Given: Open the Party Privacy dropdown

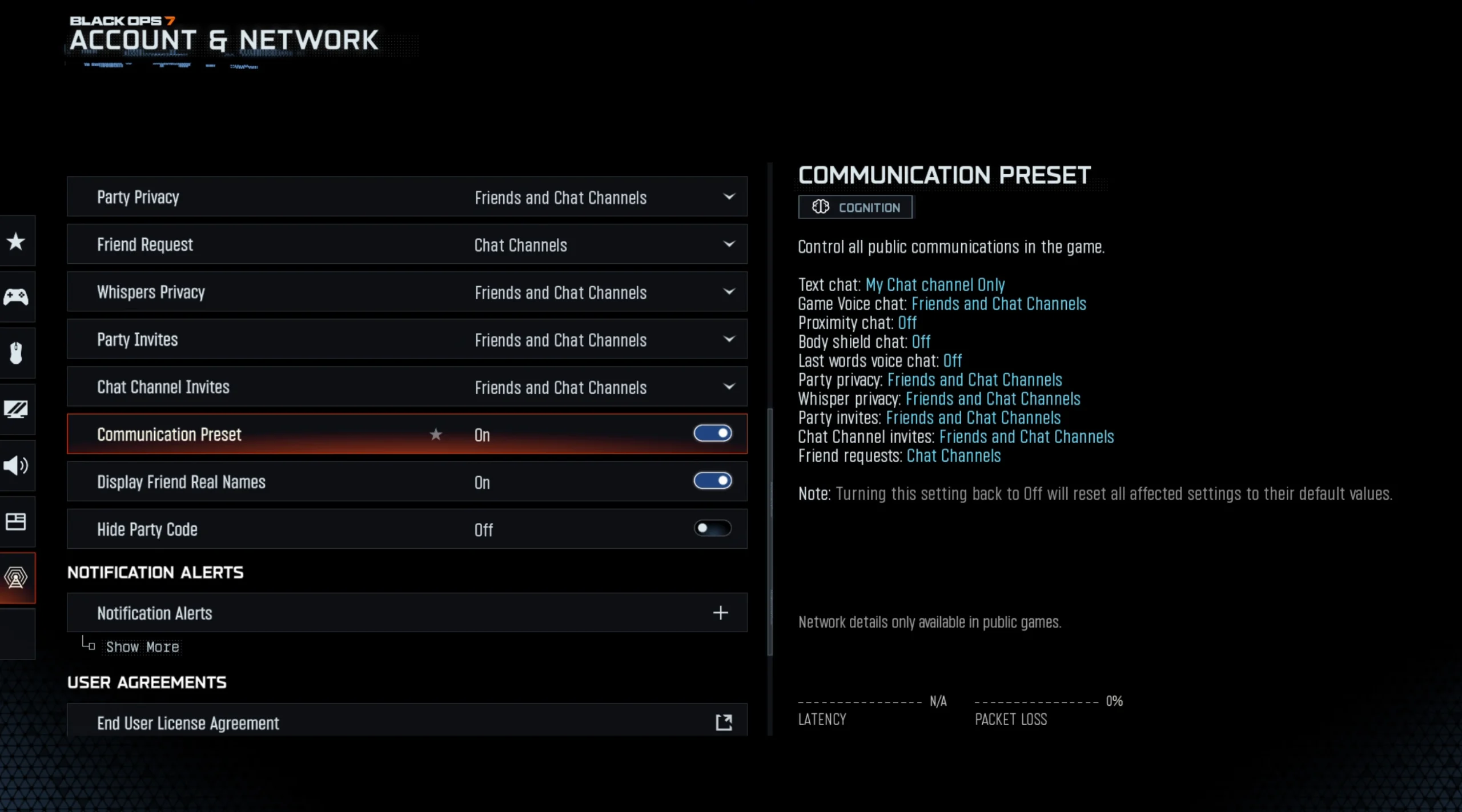Looking at the screenshot, I should tap(729, 196).
